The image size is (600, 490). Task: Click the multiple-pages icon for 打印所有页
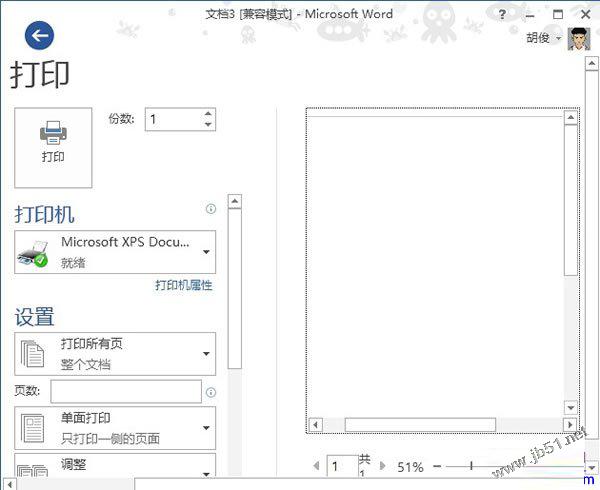click(33, 354)
